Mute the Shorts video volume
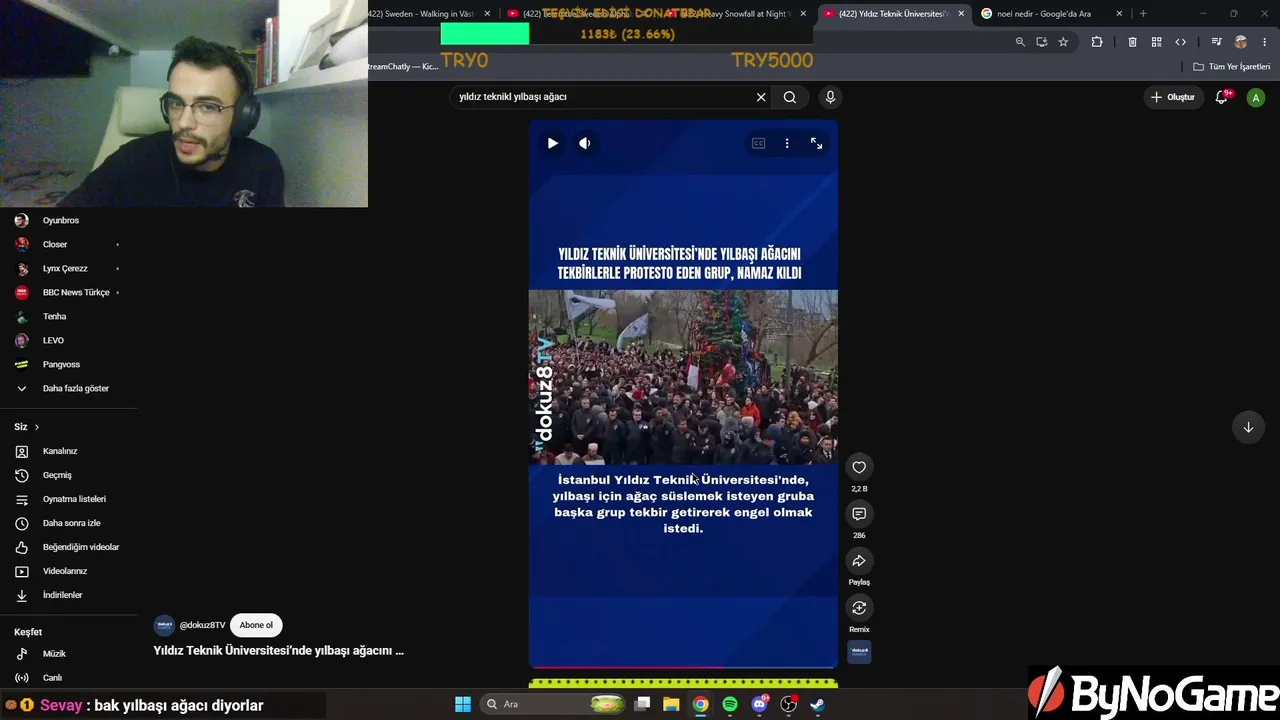The width and height of the screenshot is (1280, 720). coord(585,143)
